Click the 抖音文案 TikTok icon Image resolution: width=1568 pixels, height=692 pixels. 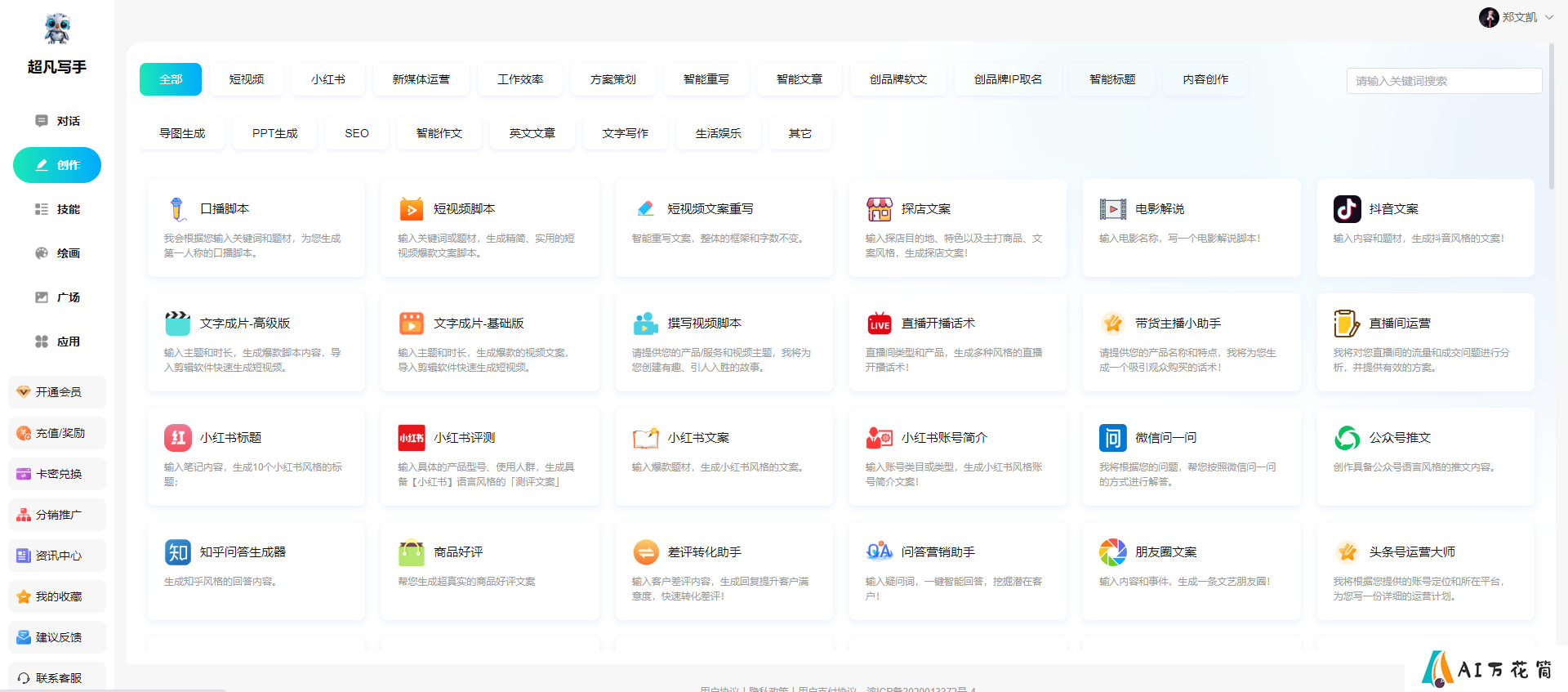coord(1347,209)
